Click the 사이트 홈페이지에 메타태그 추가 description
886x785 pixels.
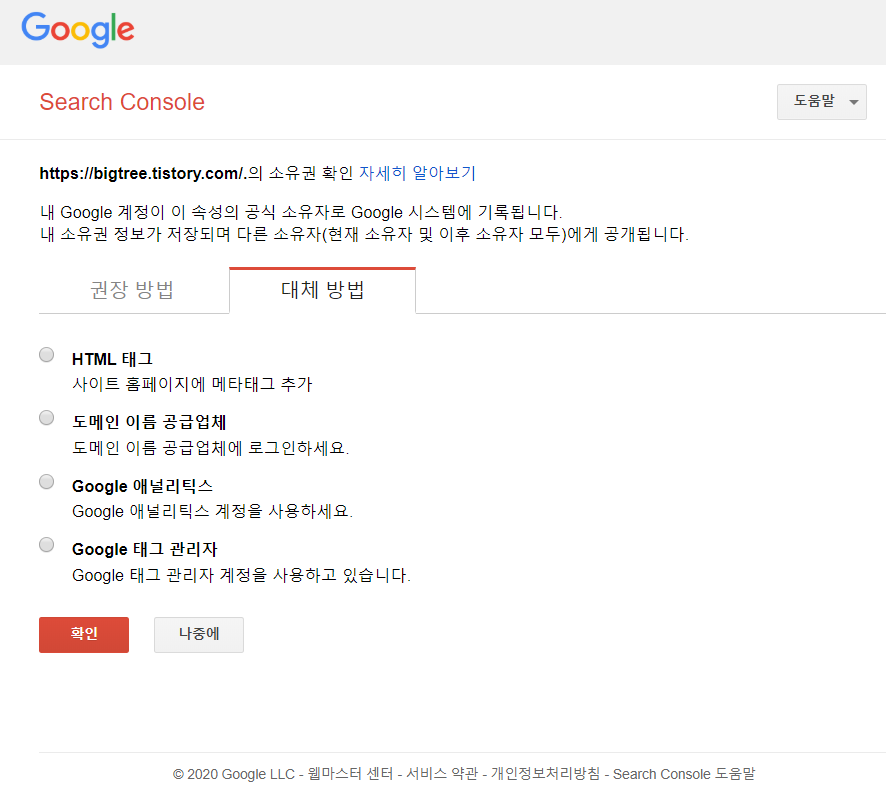(x=192, y=384)
